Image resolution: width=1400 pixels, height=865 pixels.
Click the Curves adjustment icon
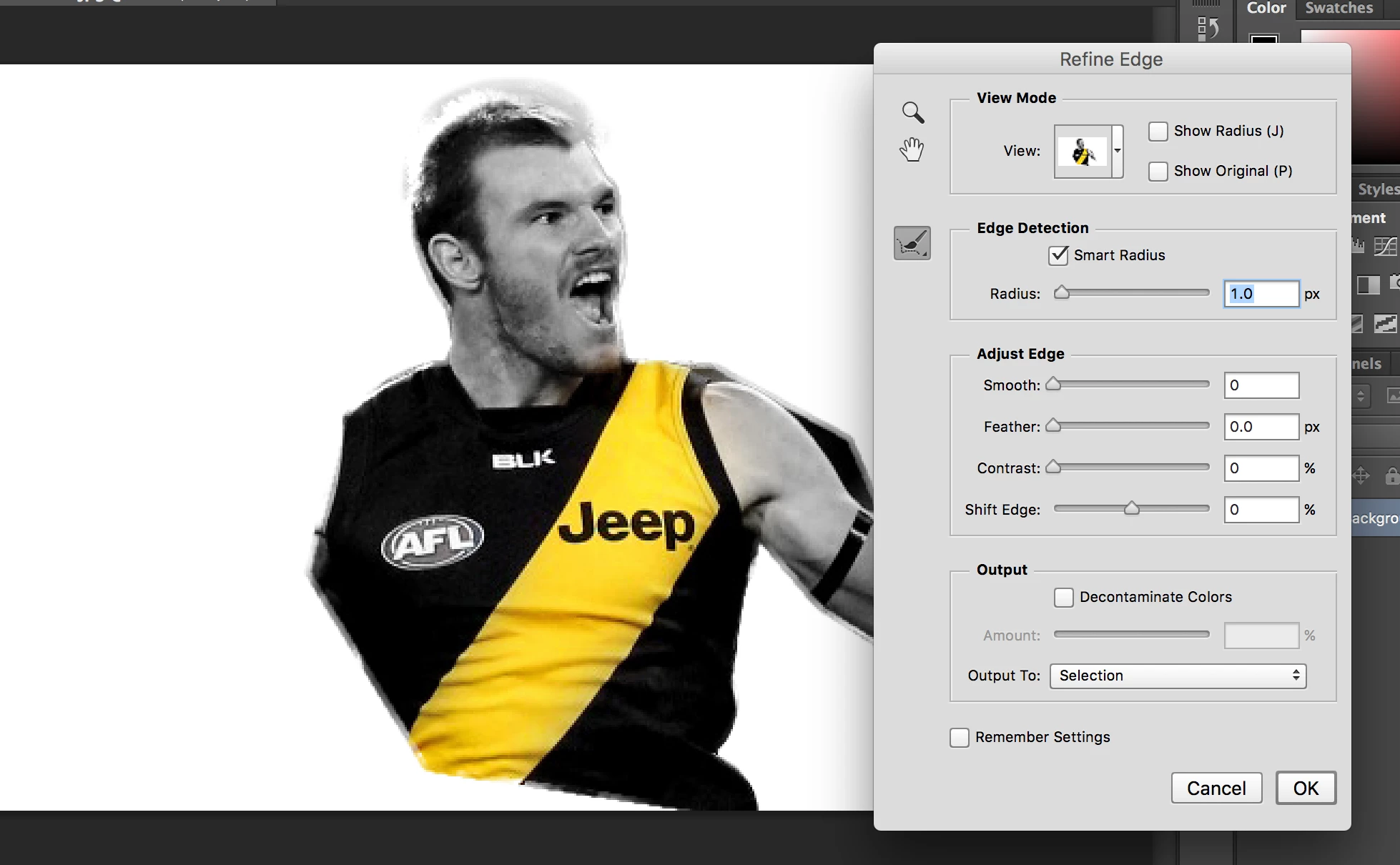point(1384,247)
